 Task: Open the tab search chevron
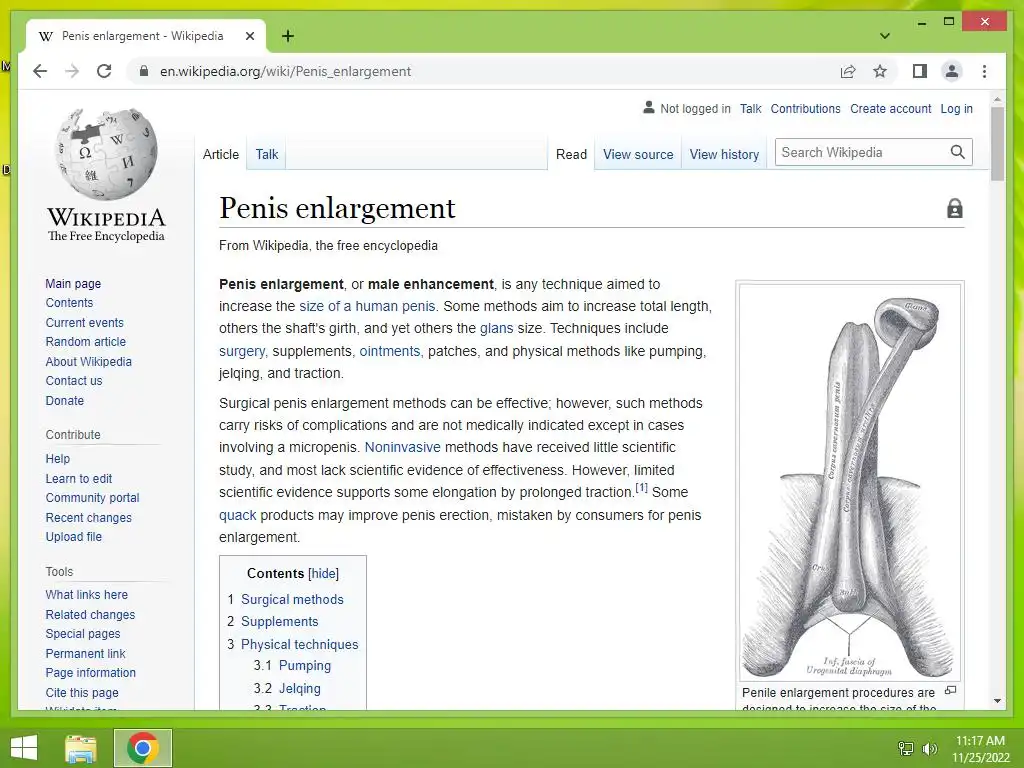pyautogui.click(x=885, y=36)
